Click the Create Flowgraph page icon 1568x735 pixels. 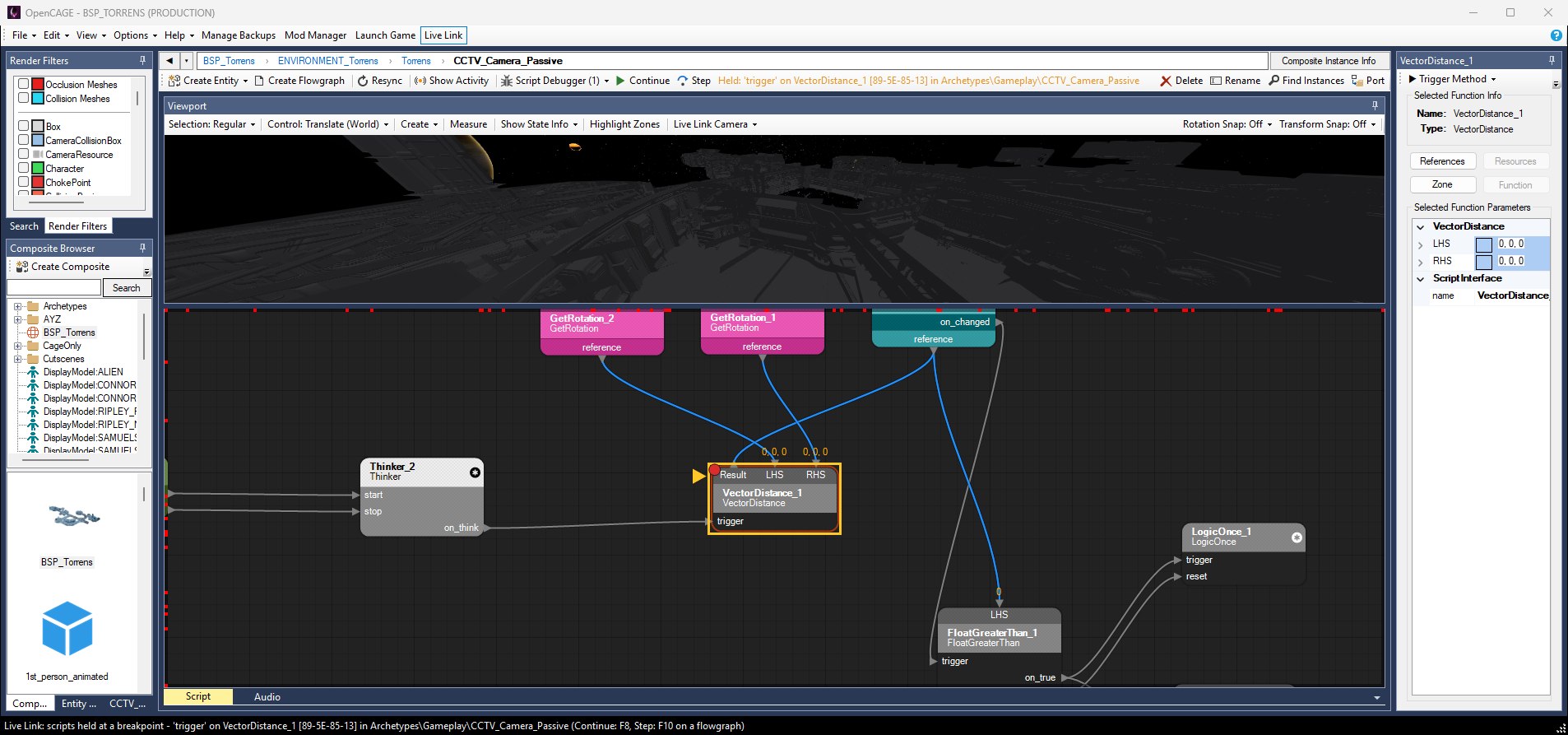coord(259,81)
